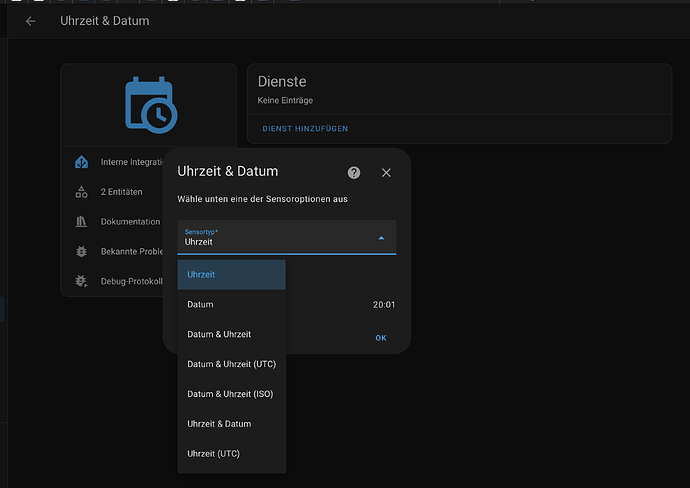This screenshot has width=690, height=488.
Task: Pick Uhrzeit (UTC) option
Action: [x=231, y=454]
